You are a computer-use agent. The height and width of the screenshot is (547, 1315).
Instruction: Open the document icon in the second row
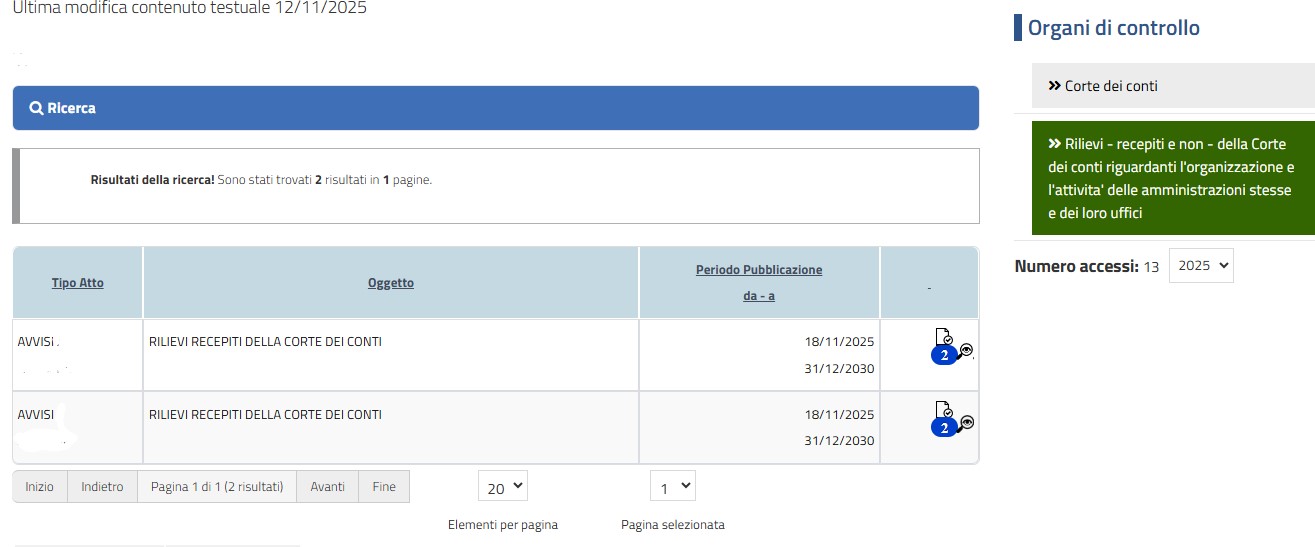point(942,410)
